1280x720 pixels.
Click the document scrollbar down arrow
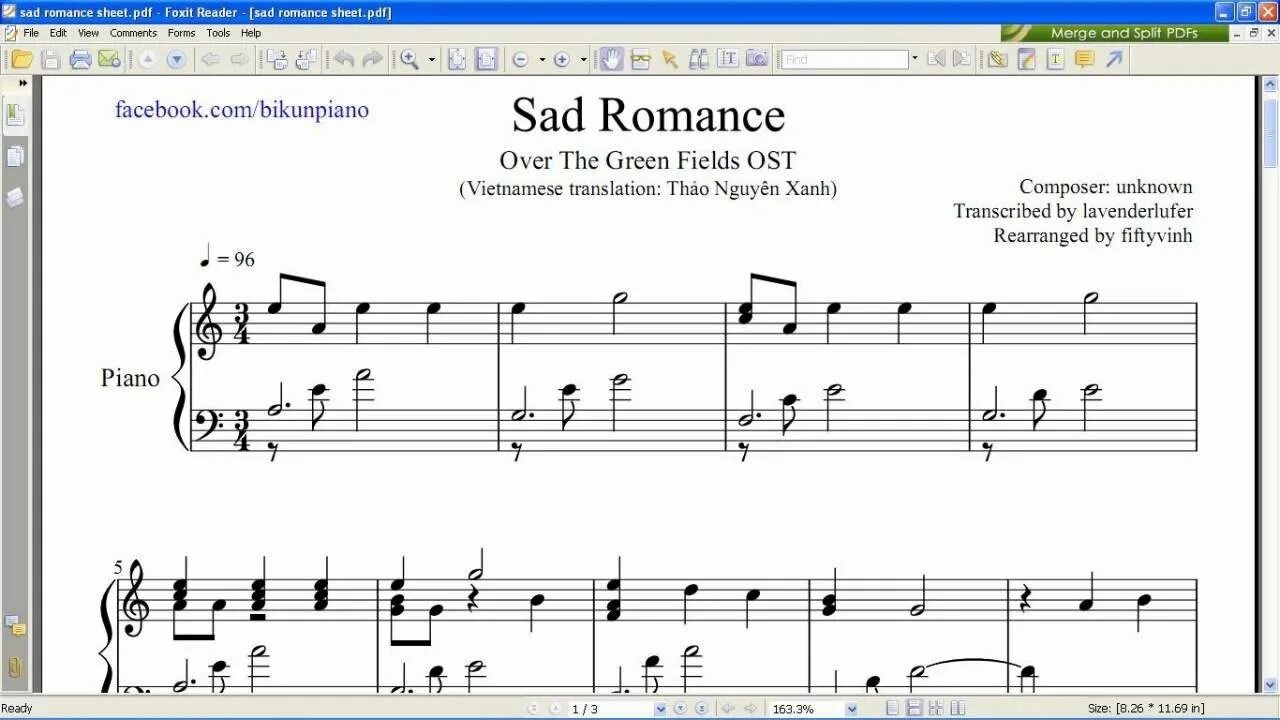1270,687
